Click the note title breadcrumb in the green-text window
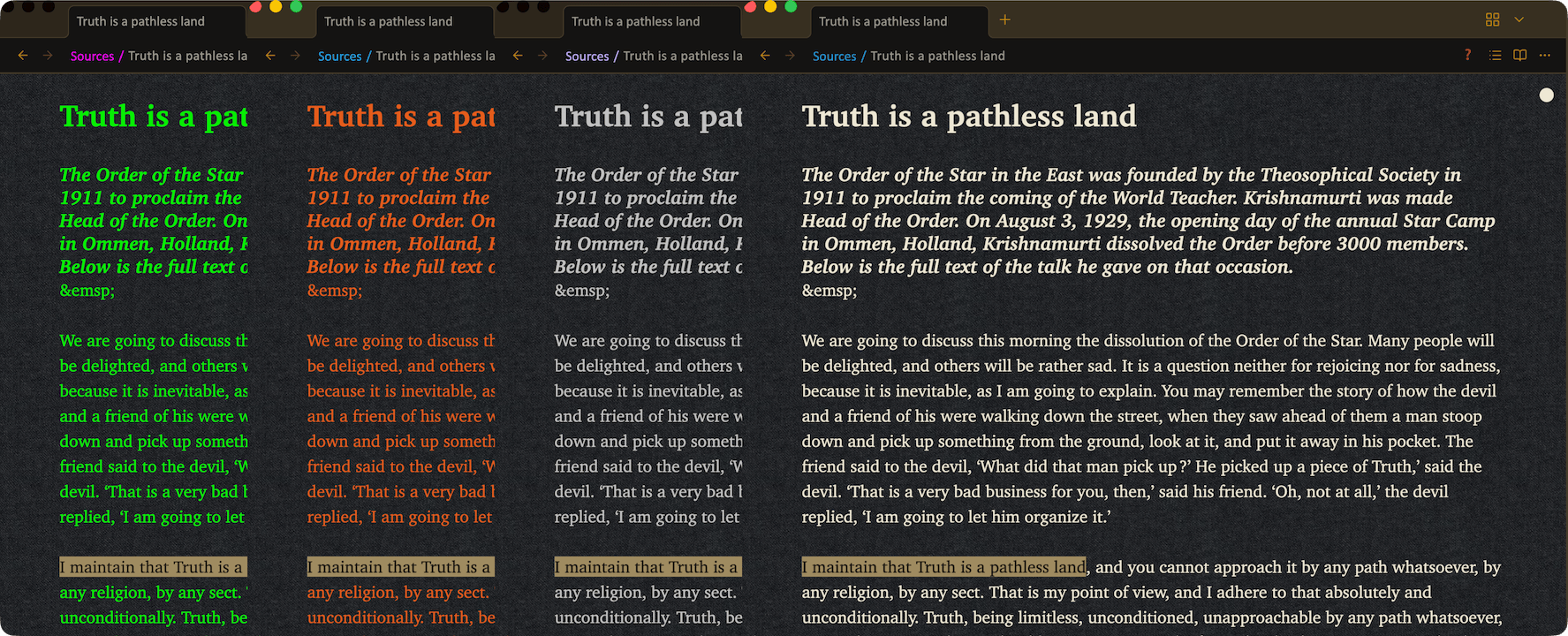 point(187,56)
